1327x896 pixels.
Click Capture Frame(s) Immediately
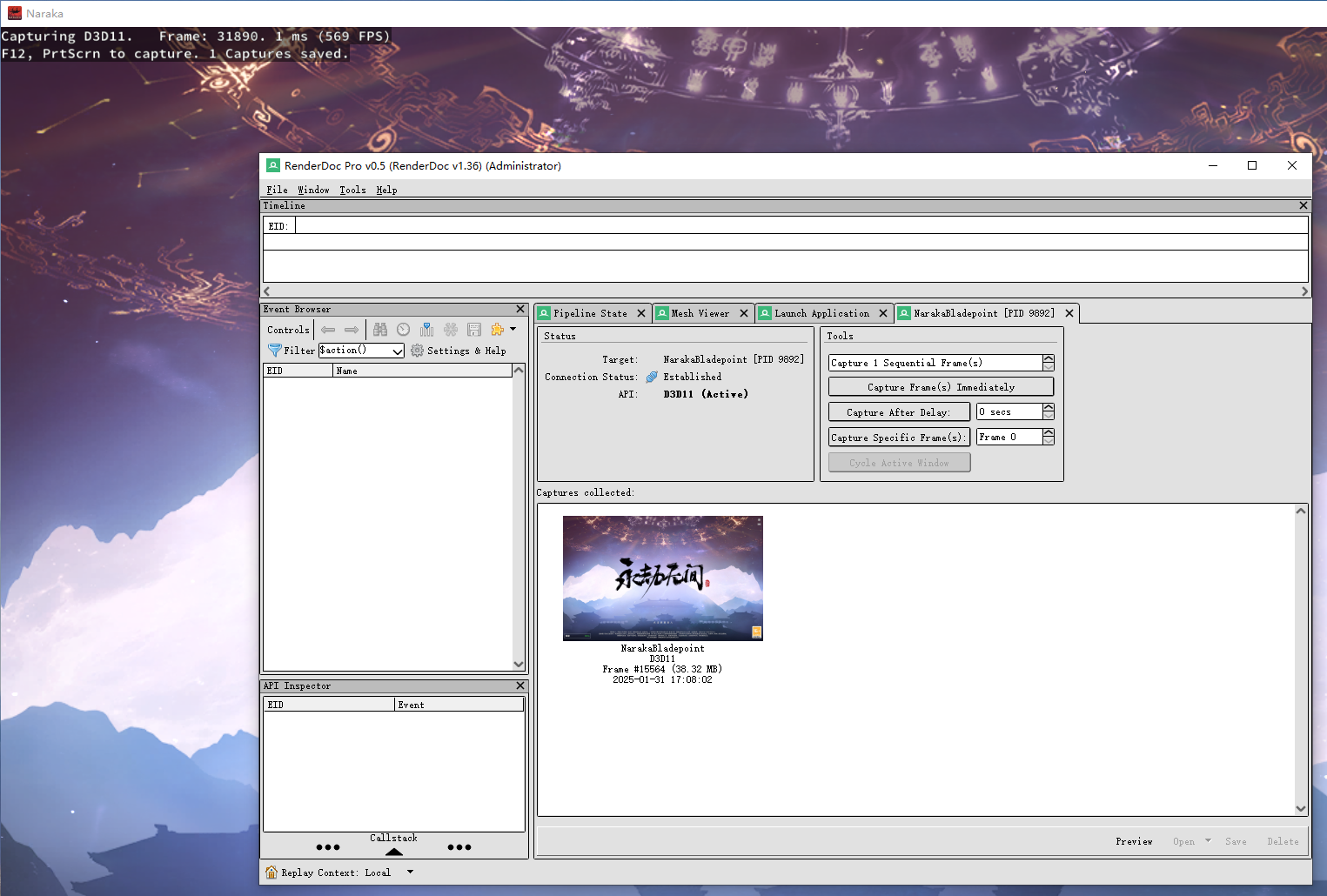[941, 386]
